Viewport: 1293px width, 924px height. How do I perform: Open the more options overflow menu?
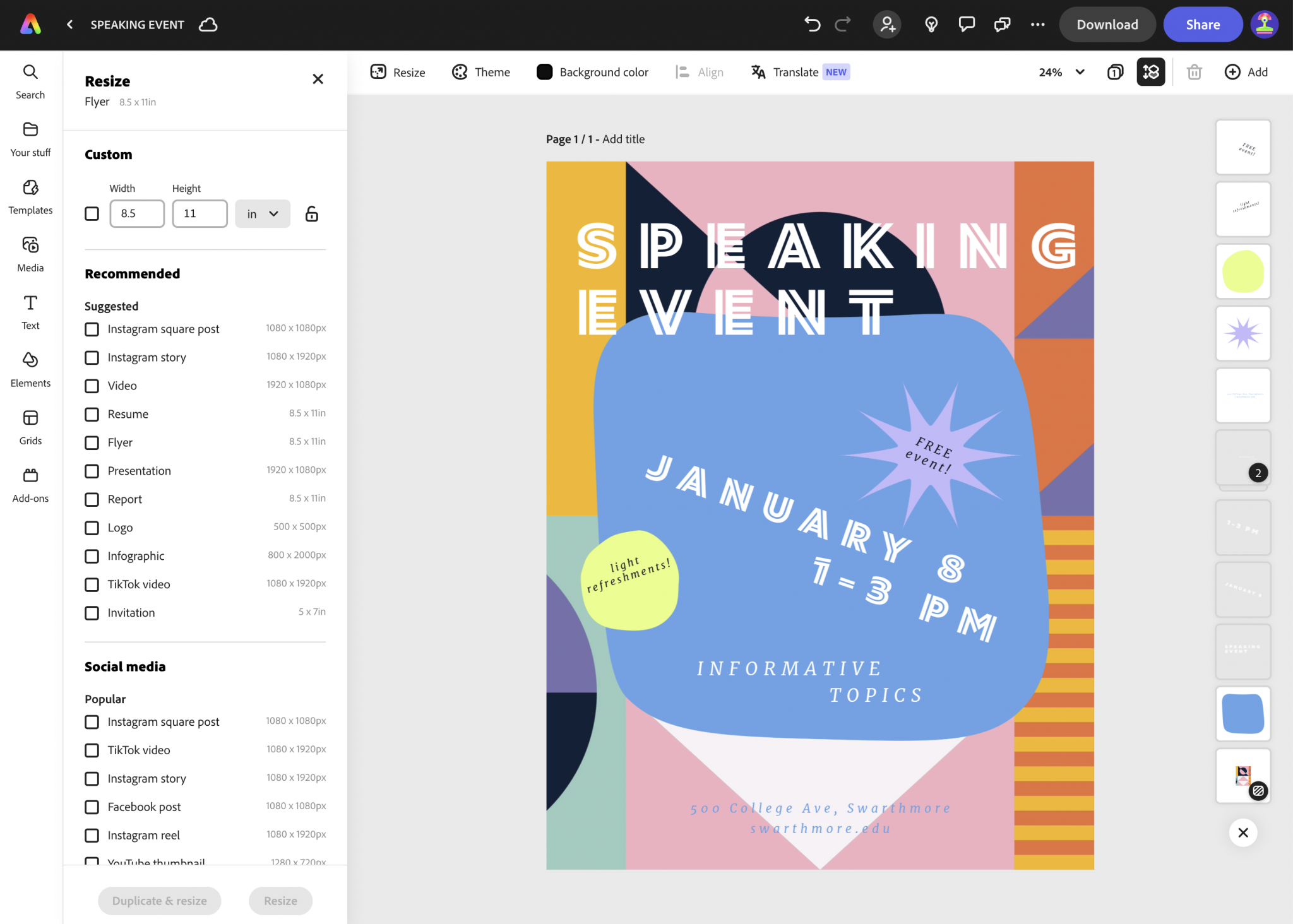click(x=1037, y=24)
